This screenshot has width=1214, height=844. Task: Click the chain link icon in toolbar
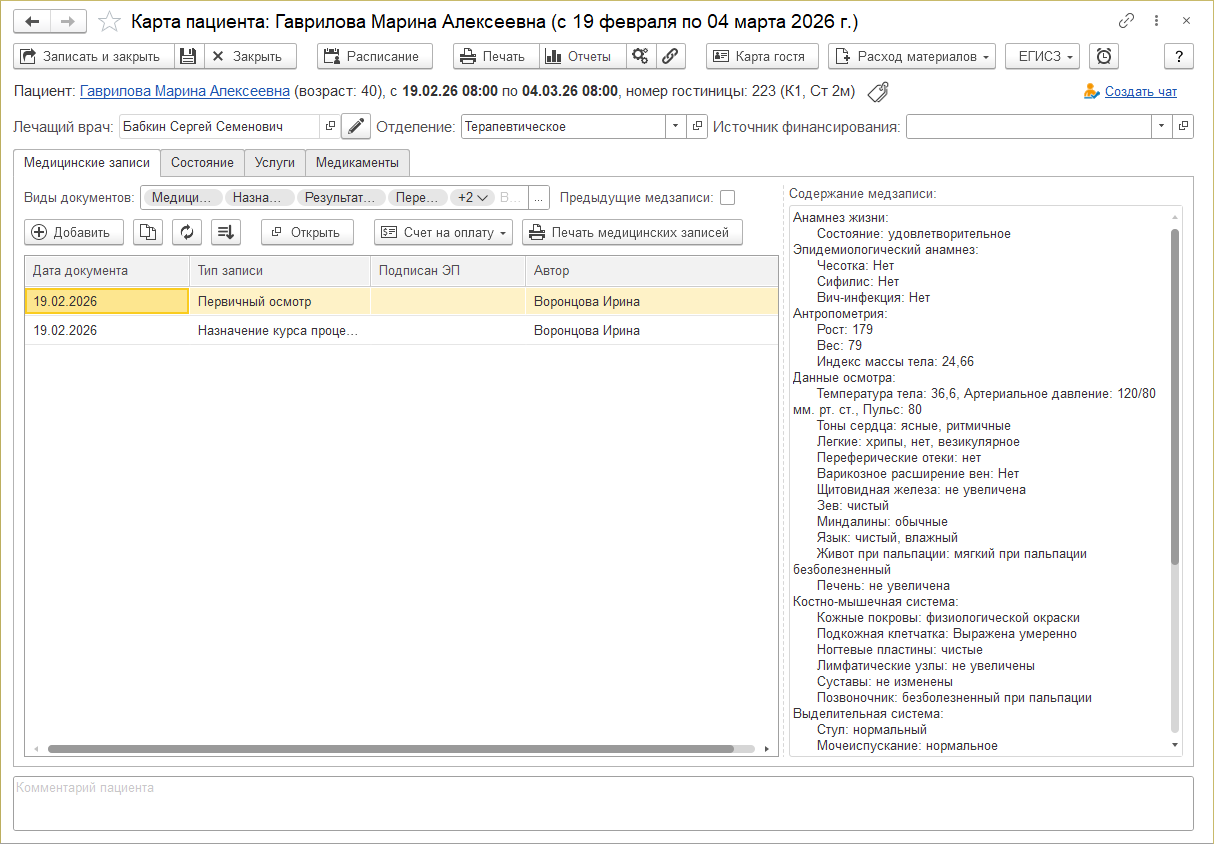click(x=671, y=57)
